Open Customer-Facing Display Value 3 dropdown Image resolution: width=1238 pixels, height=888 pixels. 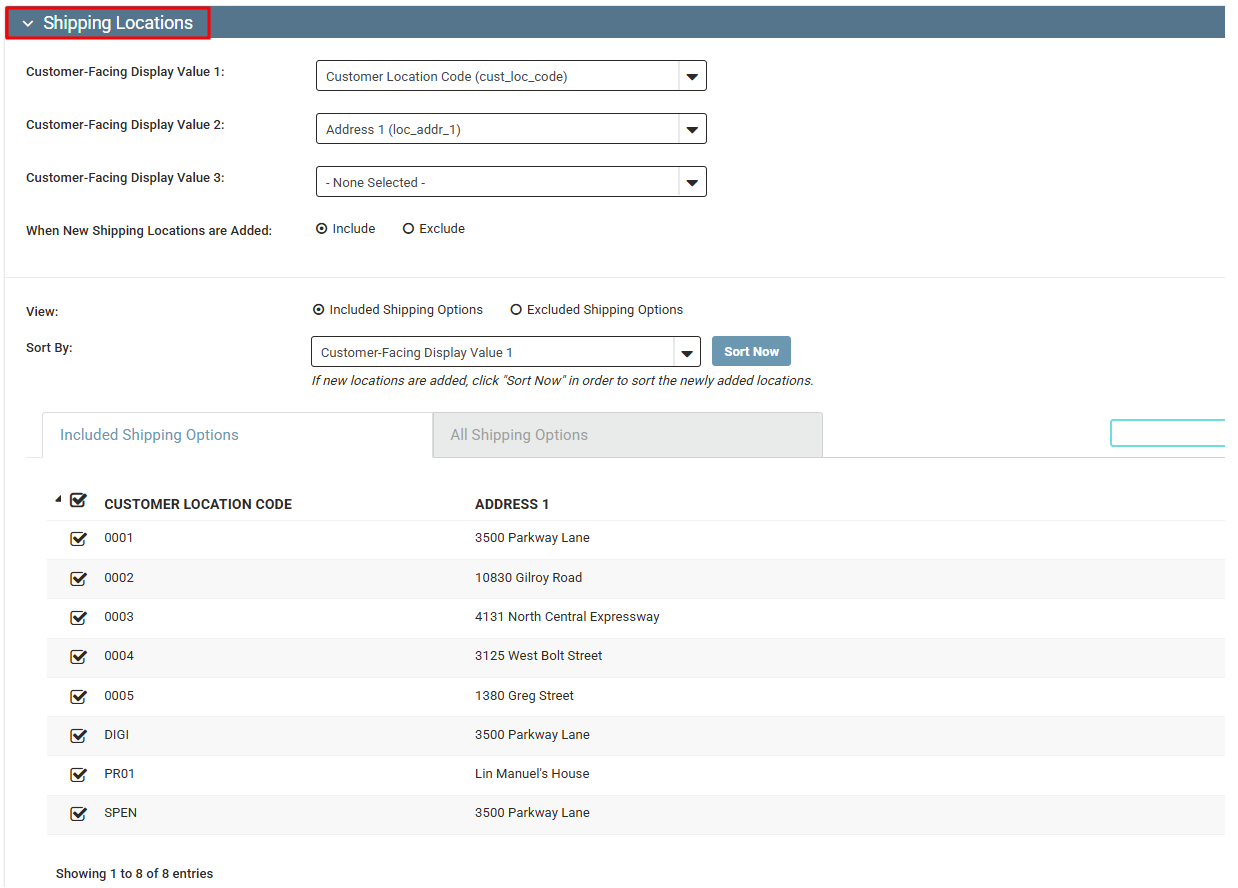(x=511, y=182)
